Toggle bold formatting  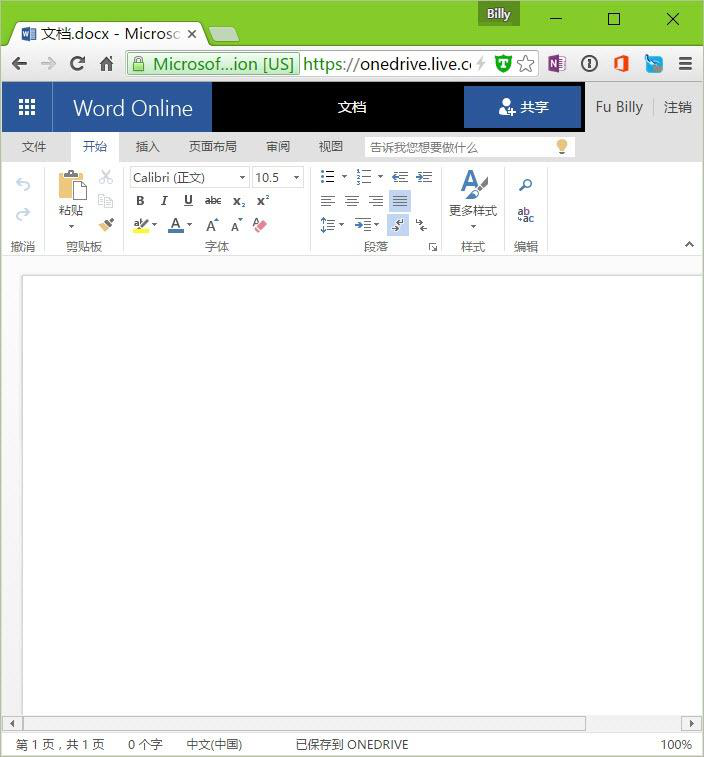[140, 201]
